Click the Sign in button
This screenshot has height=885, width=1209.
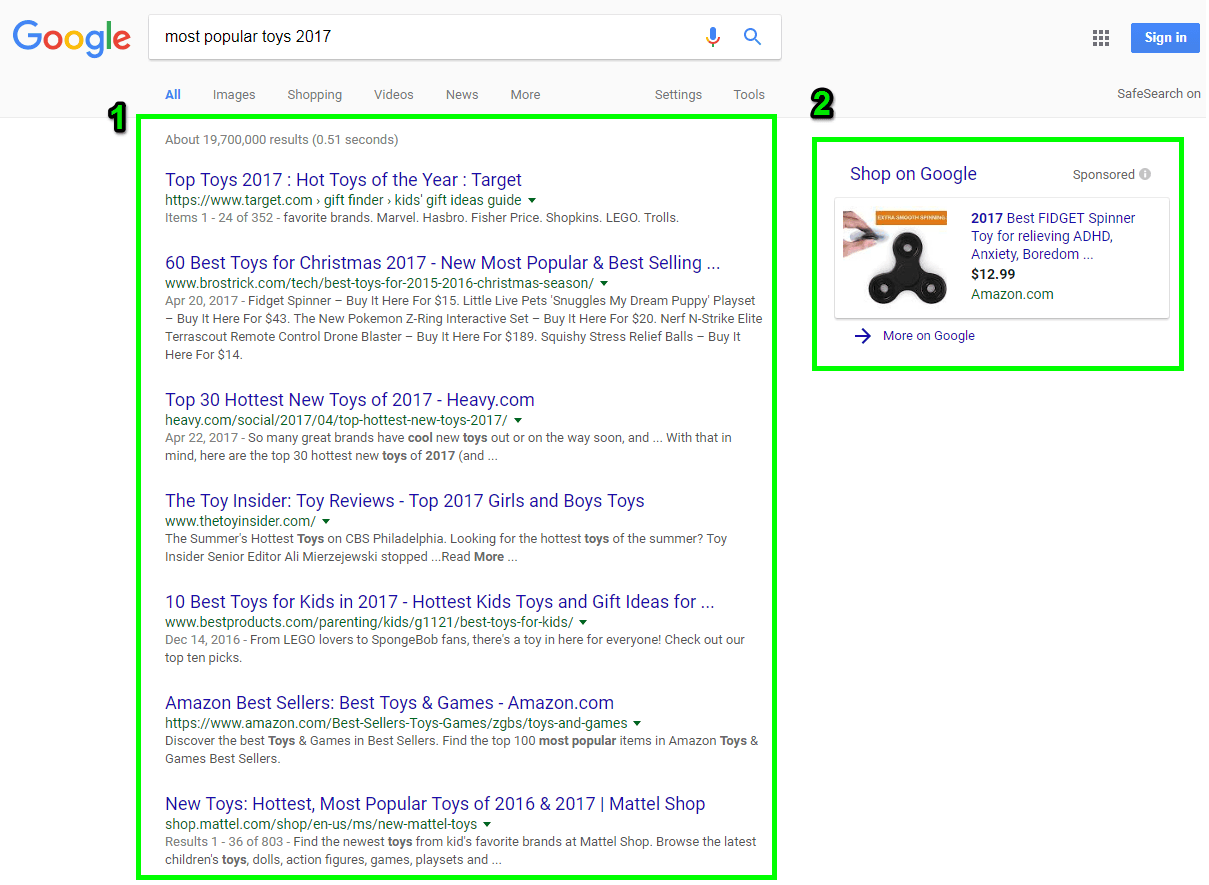1164,37
